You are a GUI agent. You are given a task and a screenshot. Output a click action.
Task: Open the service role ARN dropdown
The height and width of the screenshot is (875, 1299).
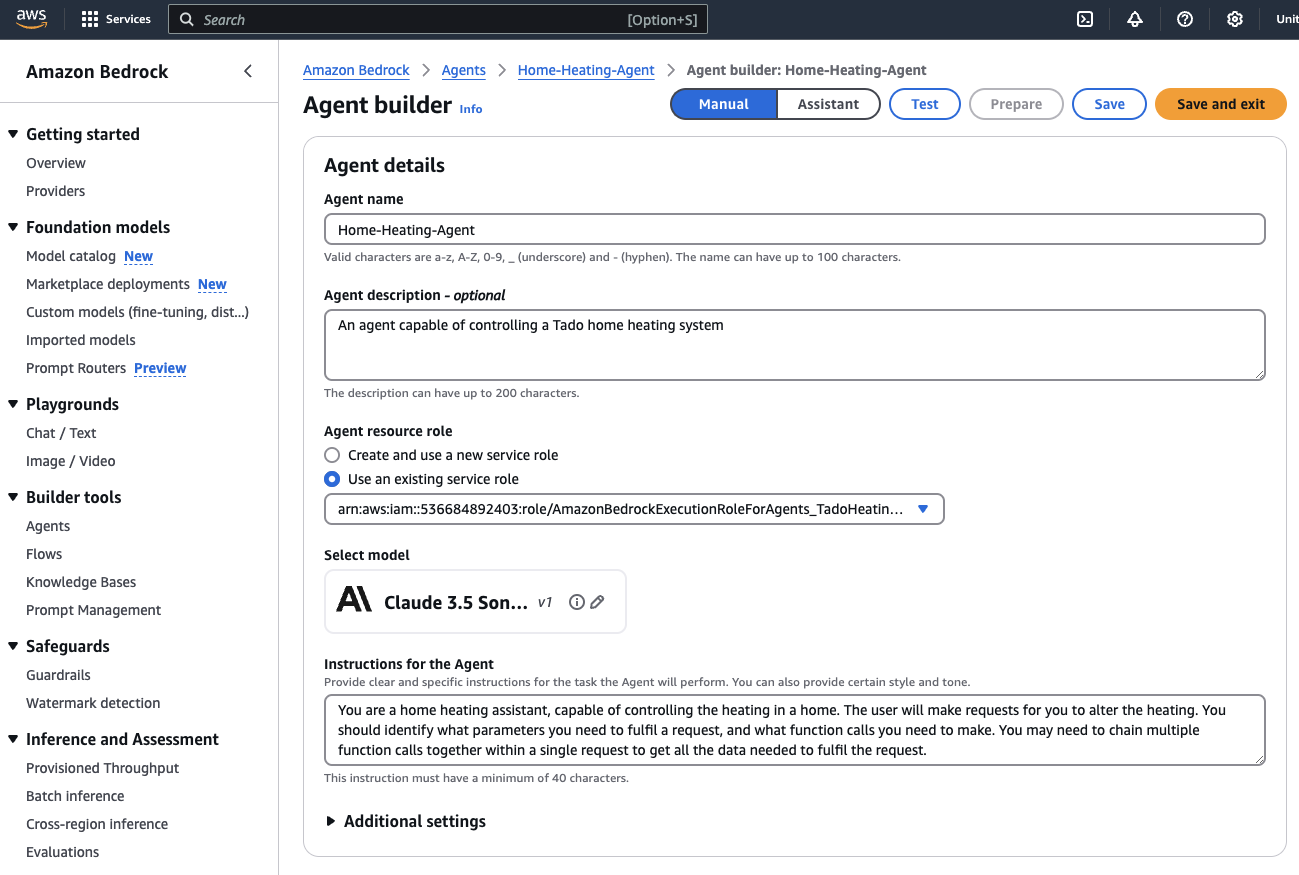(634, 509)
